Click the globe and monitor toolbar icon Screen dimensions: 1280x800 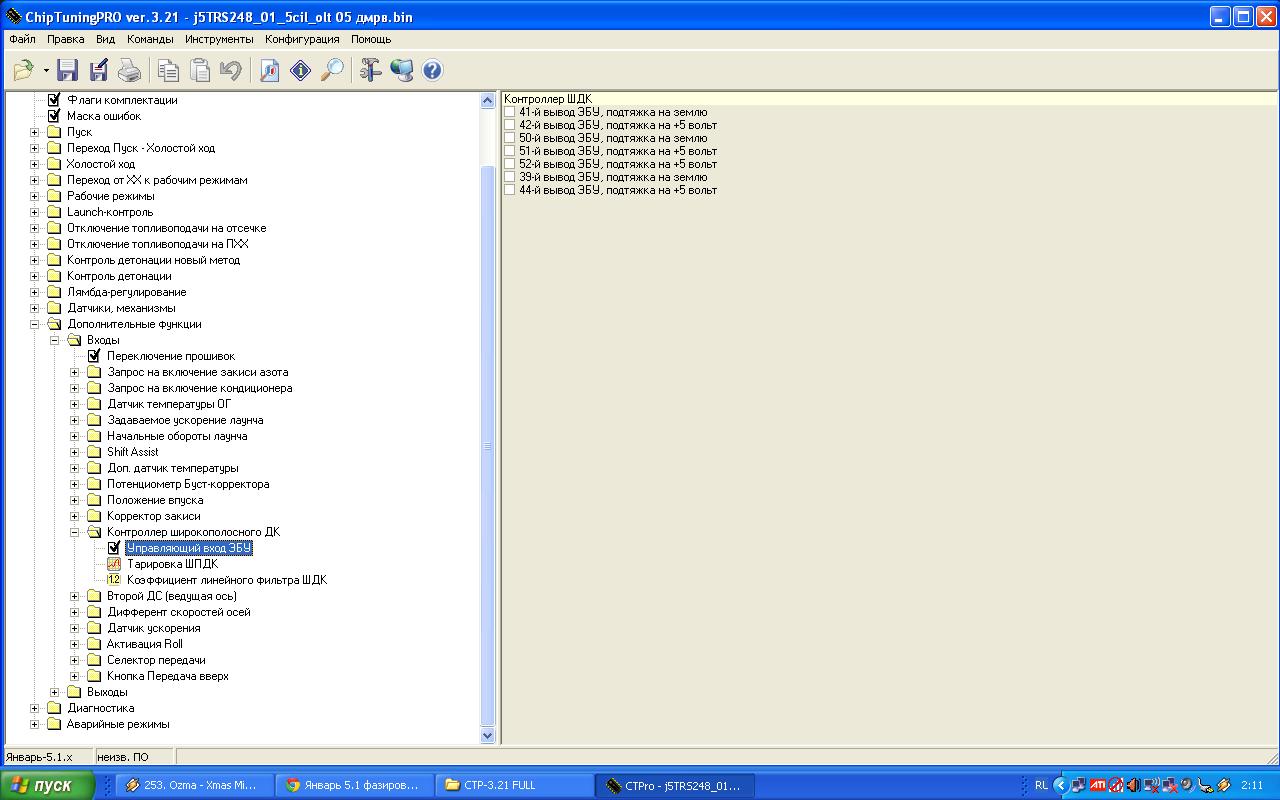click(402, 70)
